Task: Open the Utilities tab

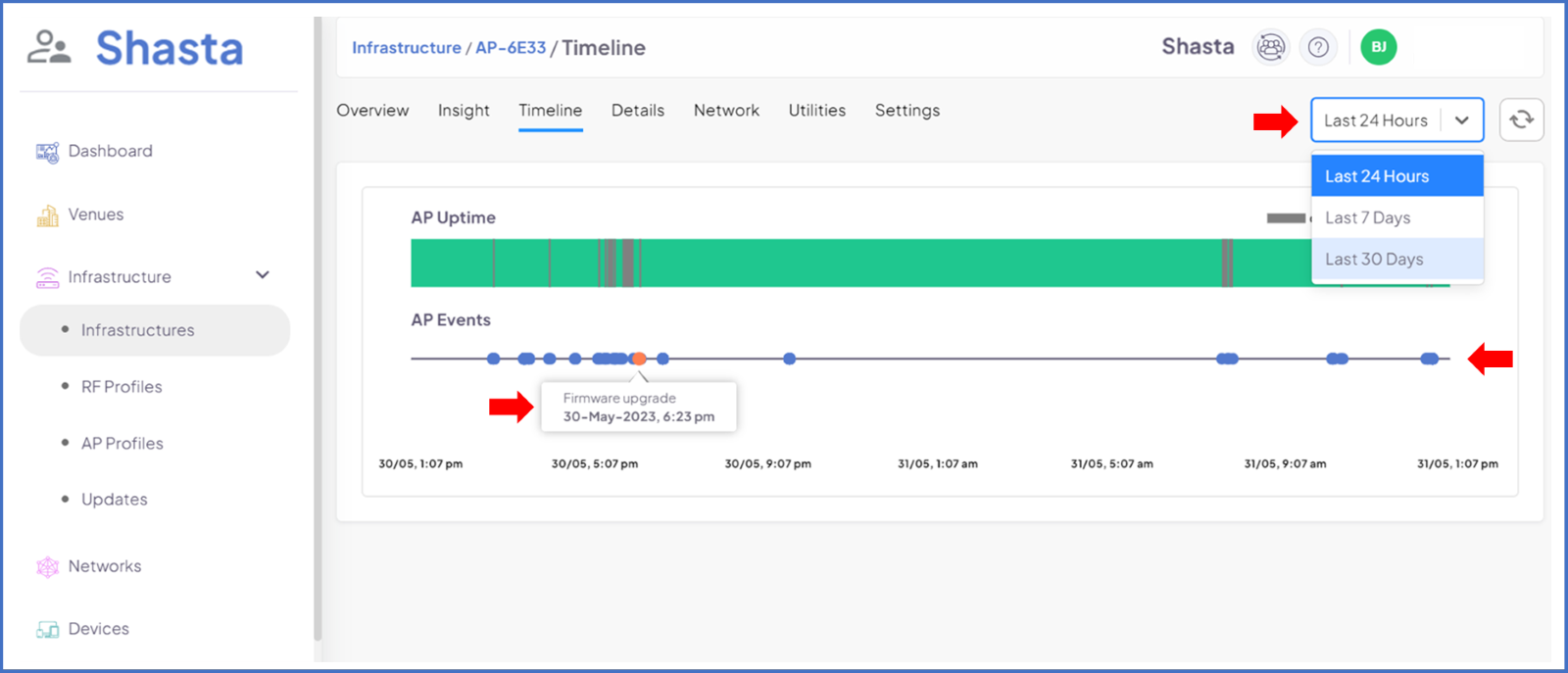Action: (817, 111)
